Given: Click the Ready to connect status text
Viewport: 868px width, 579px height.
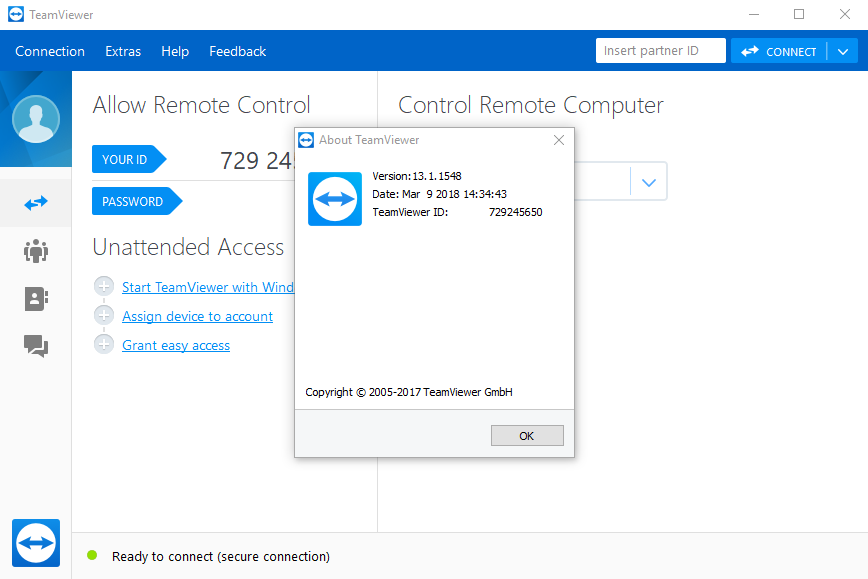Looking at the screenshot, I should click(221, 556).
